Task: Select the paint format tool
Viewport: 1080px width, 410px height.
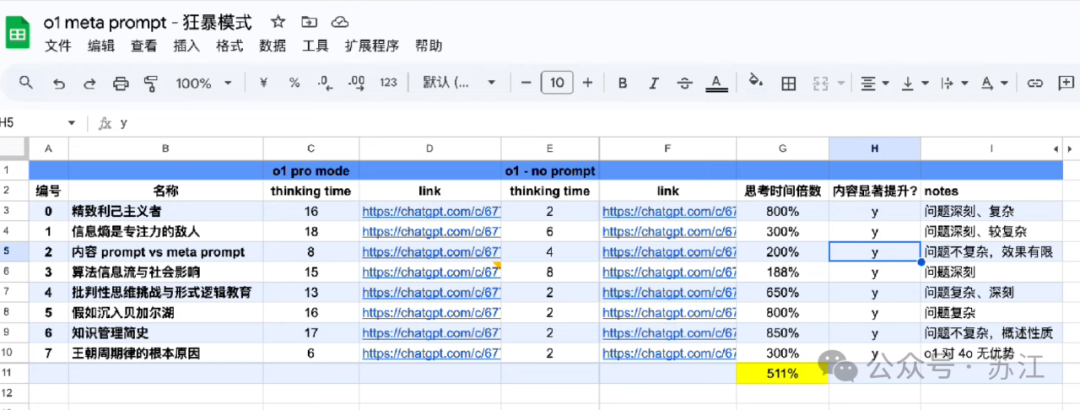Action: (152, 83)
